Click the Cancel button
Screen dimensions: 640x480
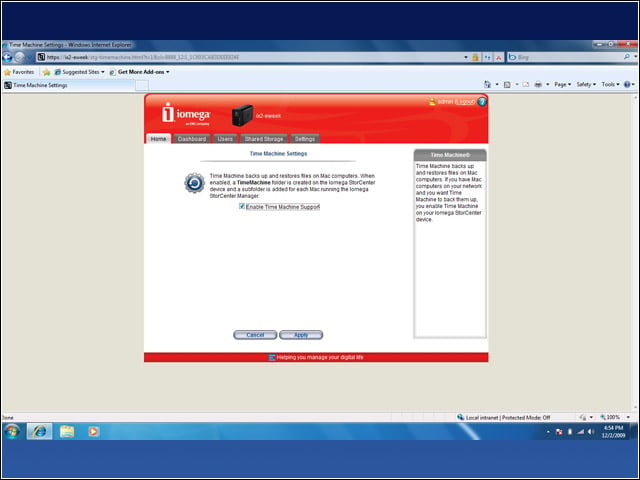coord(255,335)
